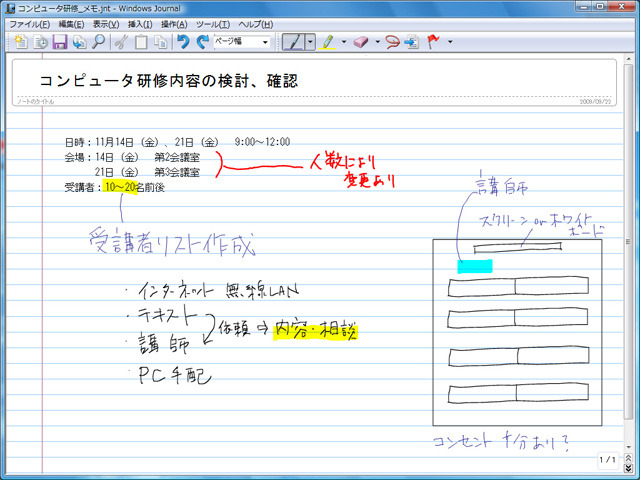Click the note title コンピュータ研修内容の検討、確認
The height and width of the screenshot is (480, 640).
[169, 81]
